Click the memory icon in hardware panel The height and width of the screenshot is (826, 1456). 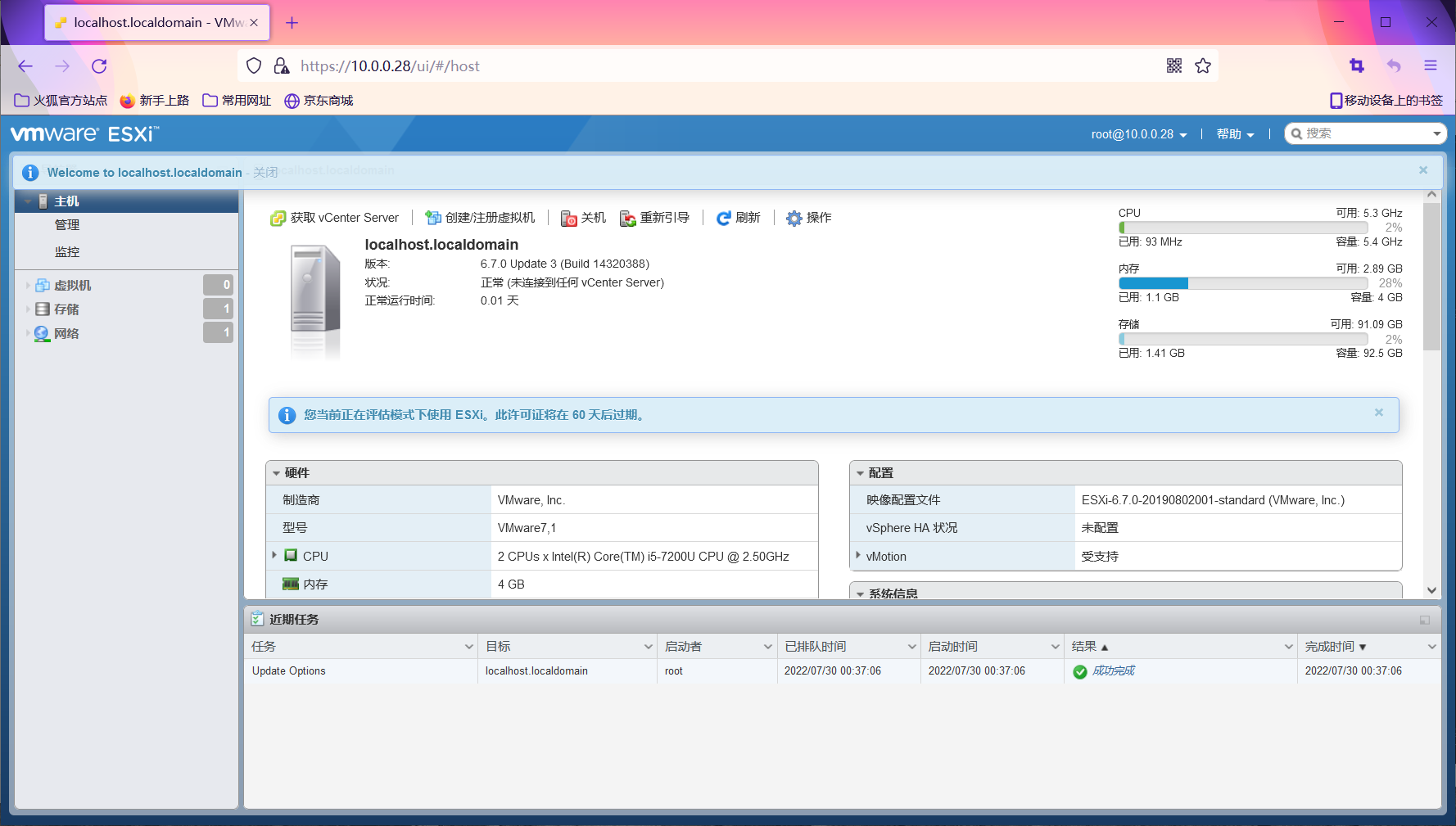coord(291,584)
